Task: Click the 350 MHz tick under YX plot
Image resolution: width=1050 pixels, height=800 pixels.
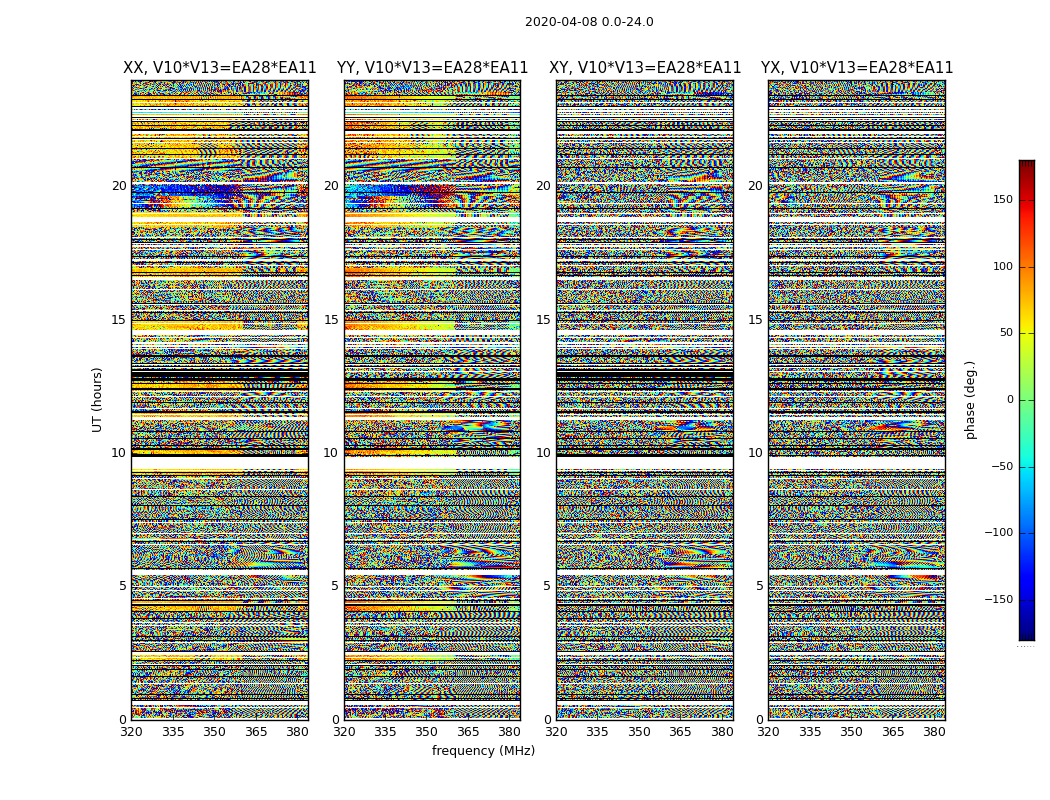Action: pos(851,732)
